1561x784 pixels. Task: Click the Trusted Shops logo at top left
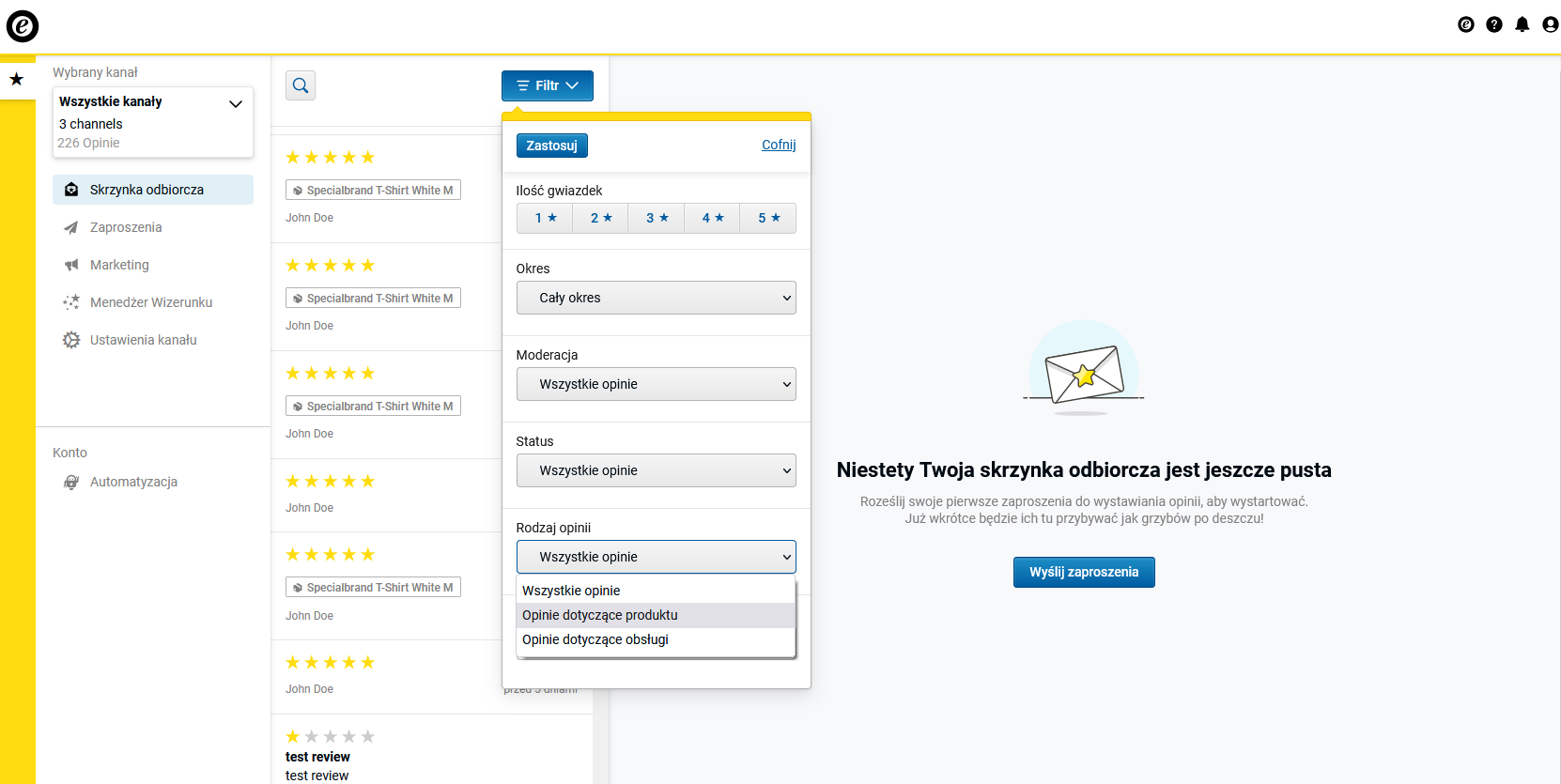click(23, 26)
